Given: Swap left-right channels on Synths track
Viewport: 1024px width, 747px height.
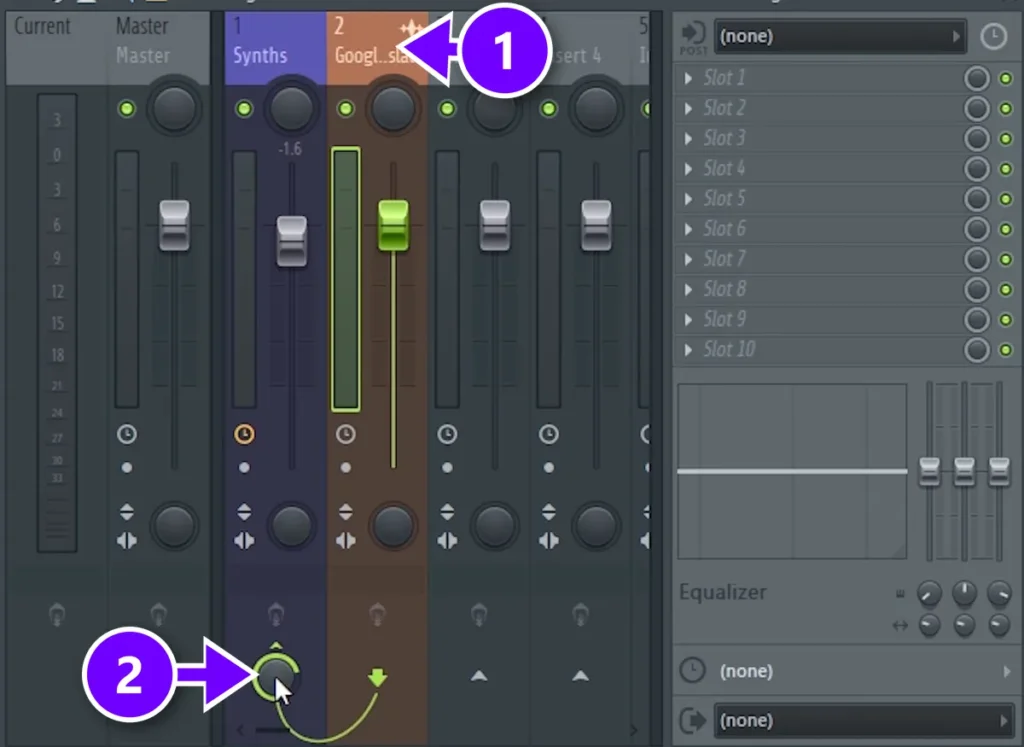Looking at the screenshot, I should 244,541.
